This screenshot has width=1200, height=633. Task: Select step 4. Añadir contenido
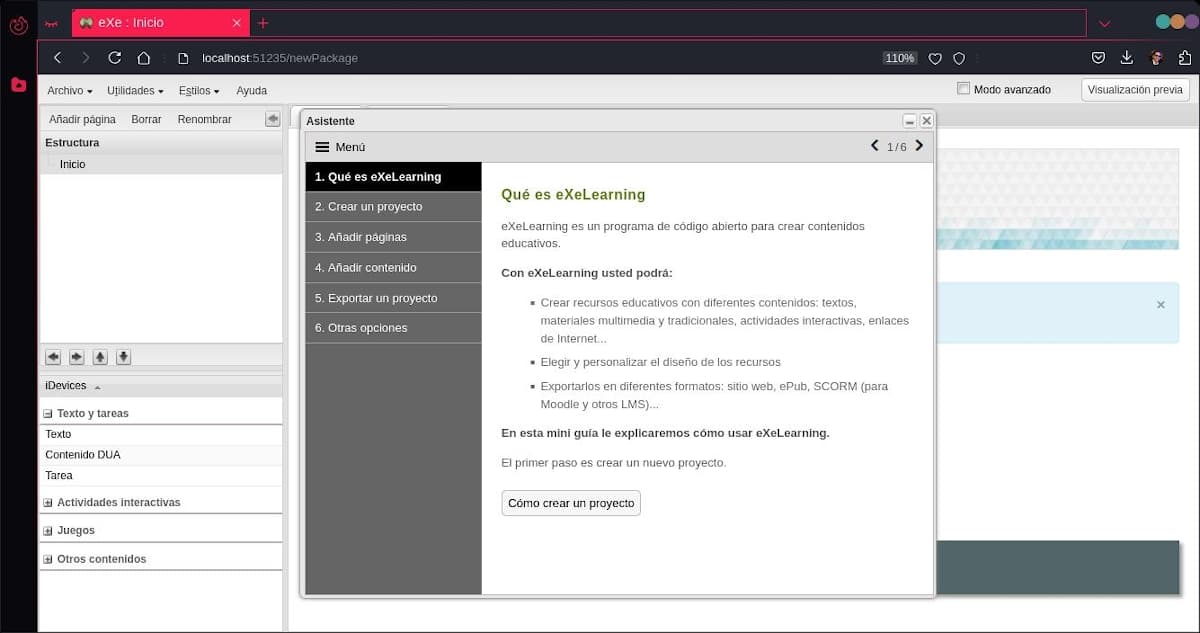393,268
